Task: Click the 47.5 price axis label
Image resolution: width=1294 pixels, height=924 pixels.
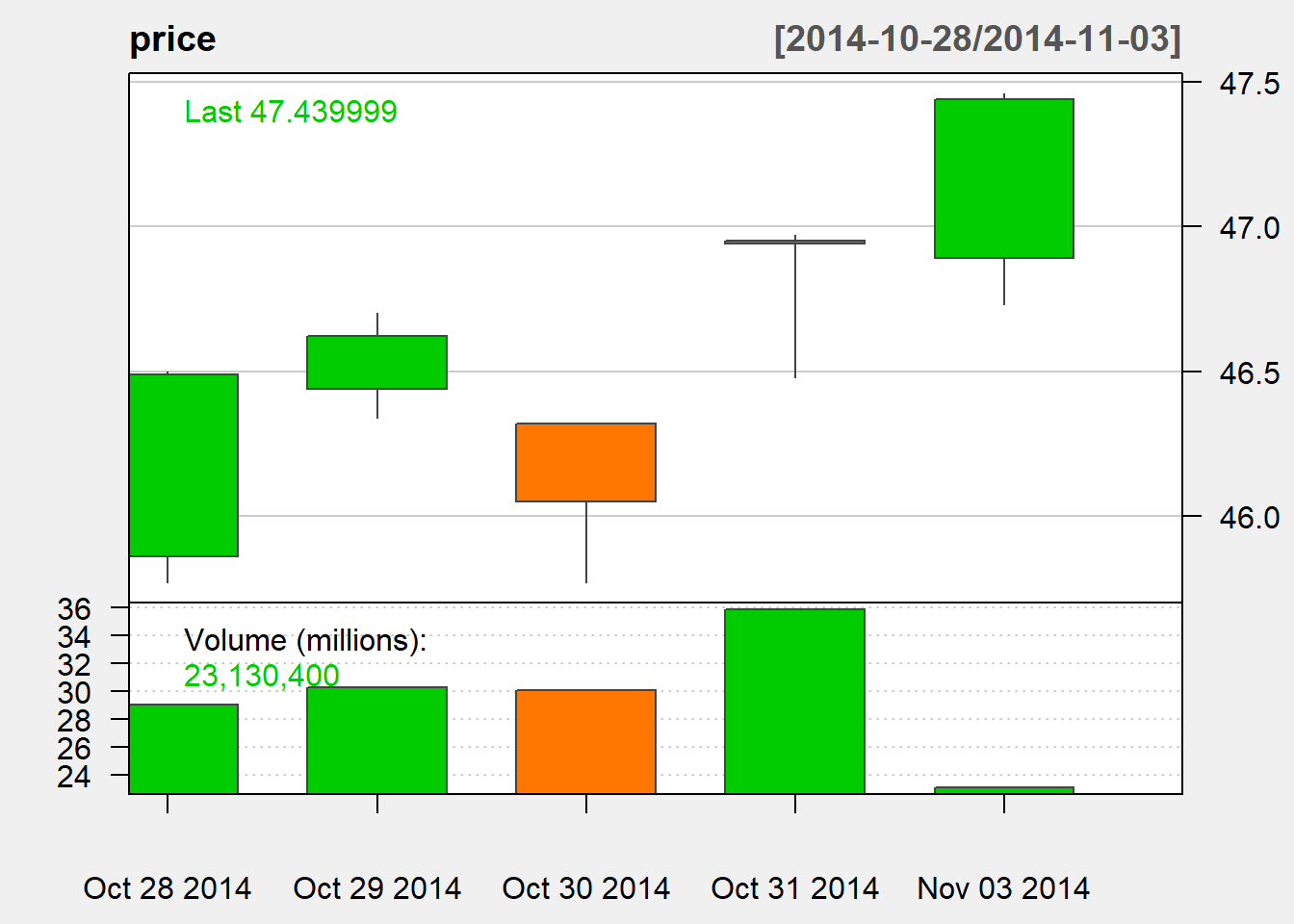Action: point(1249,84)
